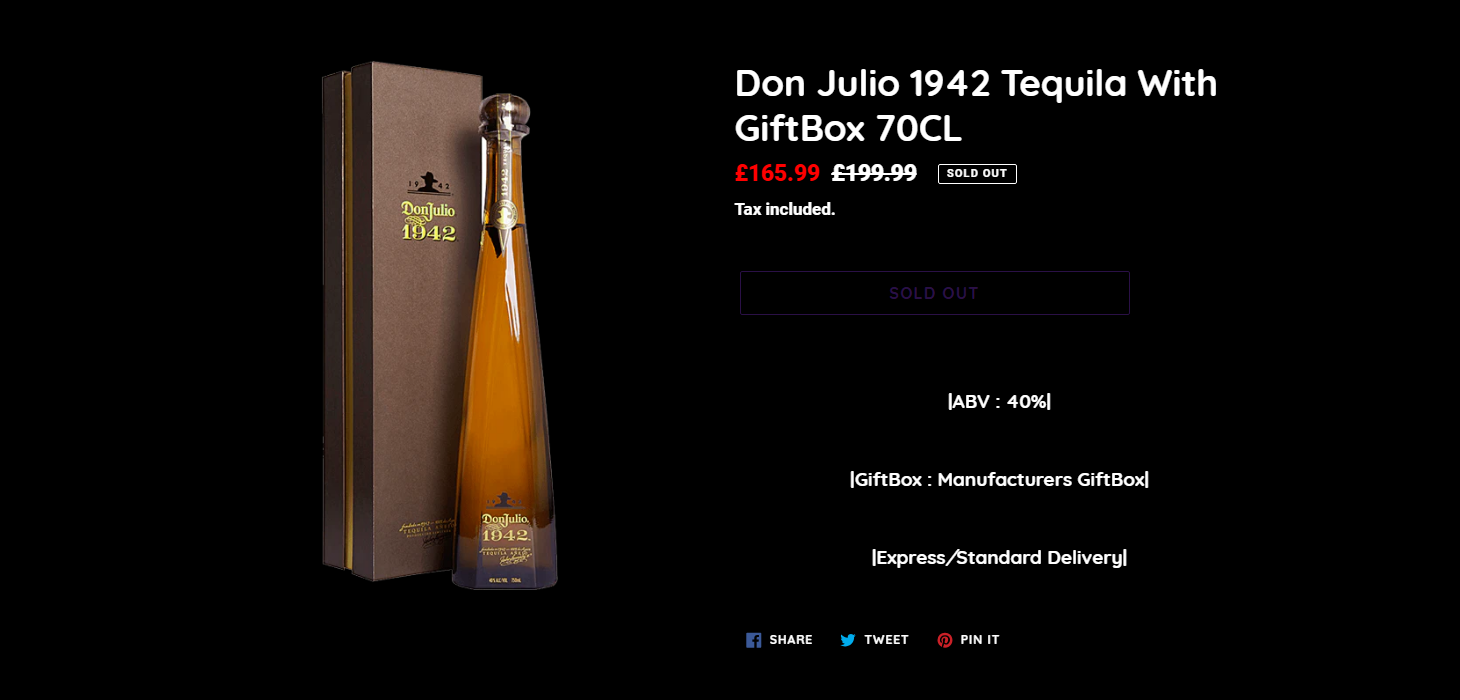Click the Don Julio 1942 product title
1460x700 pixels.
point(976,105)
